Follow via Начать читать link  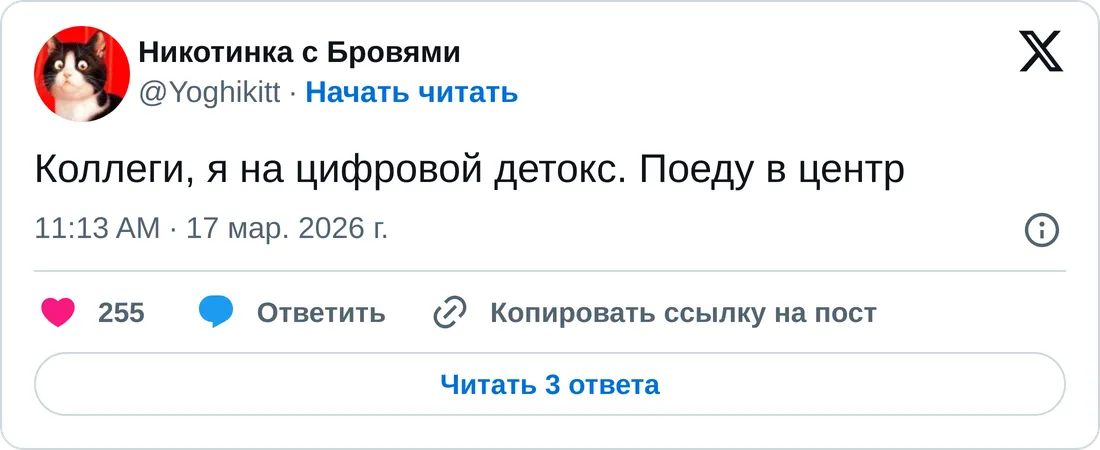[x=411, y=93]
